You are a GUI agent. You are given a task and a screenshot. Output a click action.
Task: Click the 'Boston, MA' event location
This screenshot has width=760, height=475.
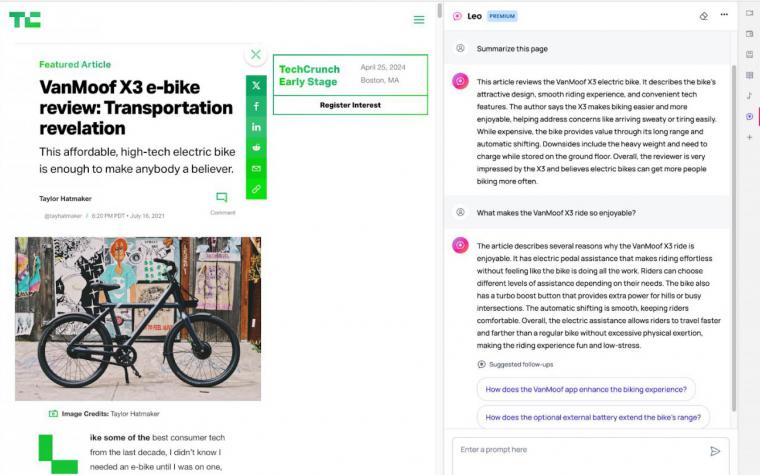380,80
